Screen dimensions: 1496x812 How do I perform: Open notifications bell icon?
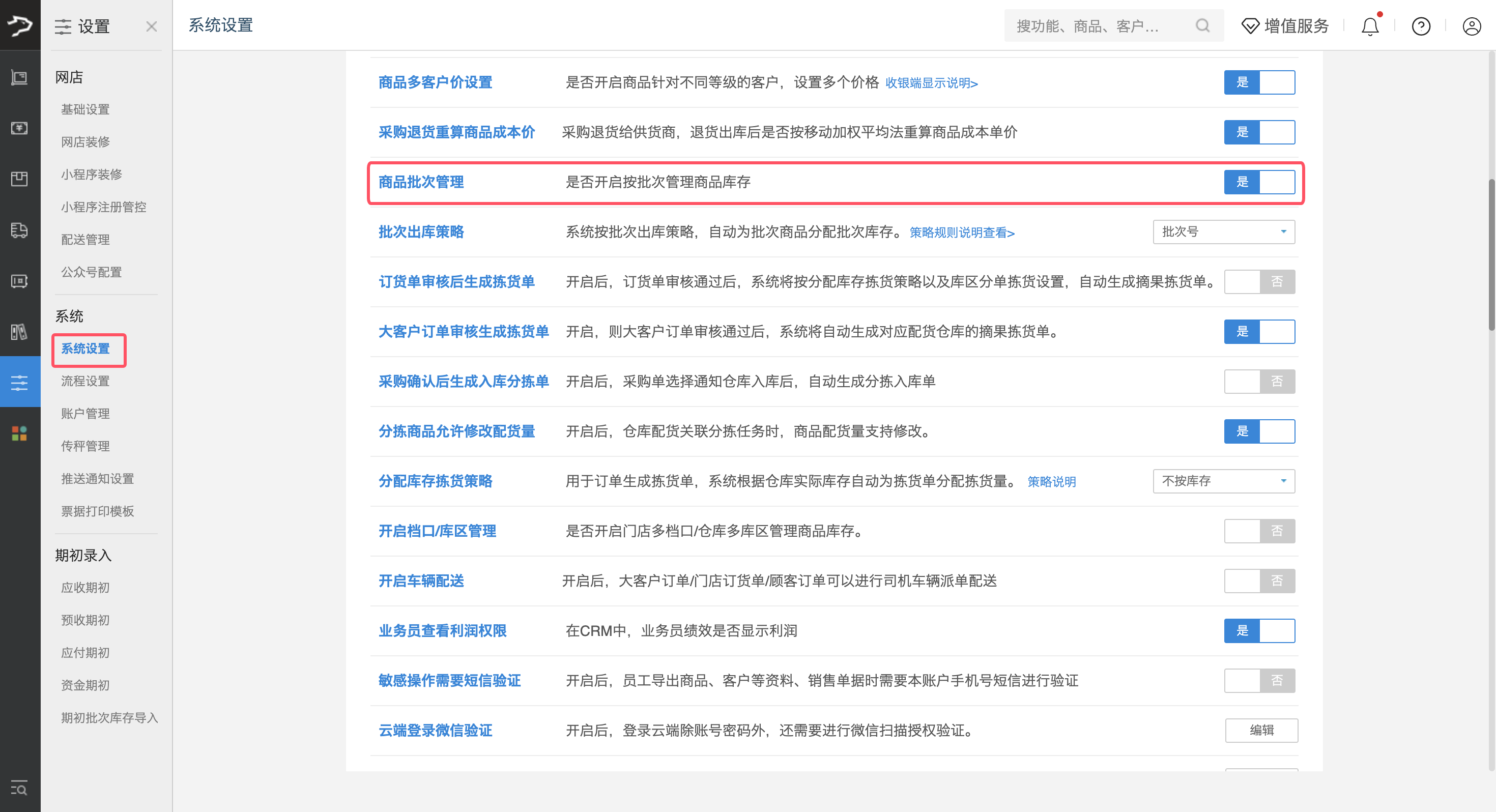tap(1370, 26)
